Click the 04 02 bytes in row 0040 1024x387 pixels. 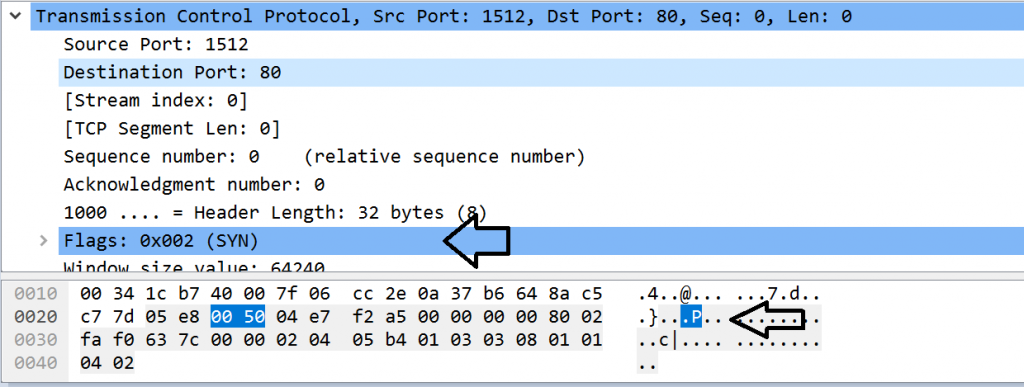[107, 363]
